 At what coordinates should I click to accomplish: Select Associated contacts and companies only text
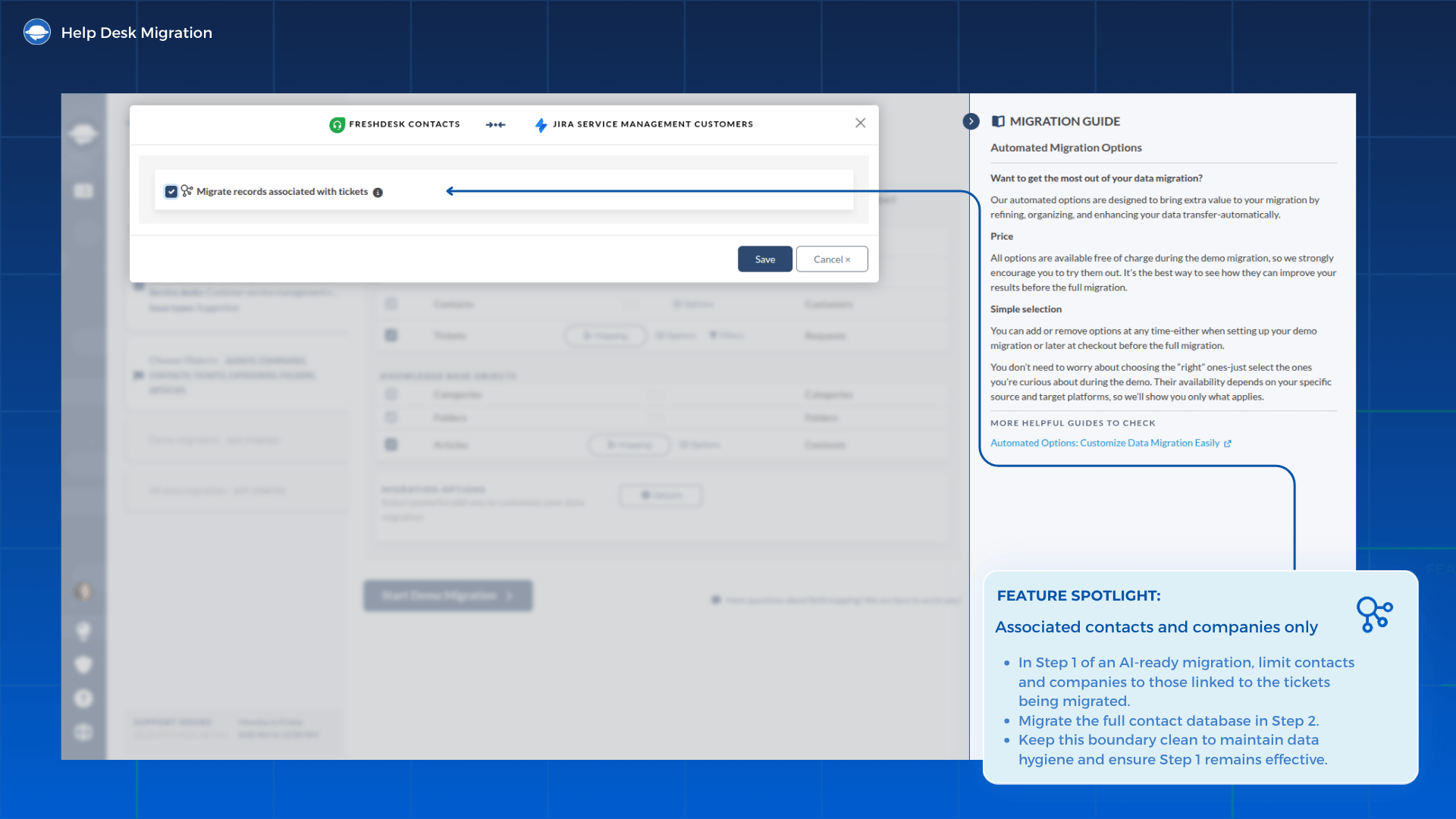tap(1156, 627)
